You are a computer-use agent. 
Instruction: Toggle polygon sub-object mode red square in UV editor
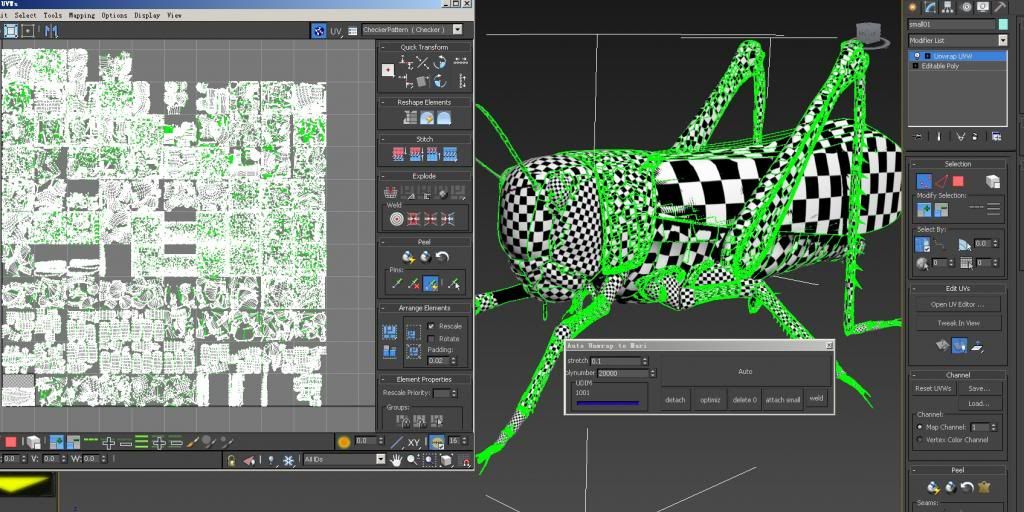[11, 442]
